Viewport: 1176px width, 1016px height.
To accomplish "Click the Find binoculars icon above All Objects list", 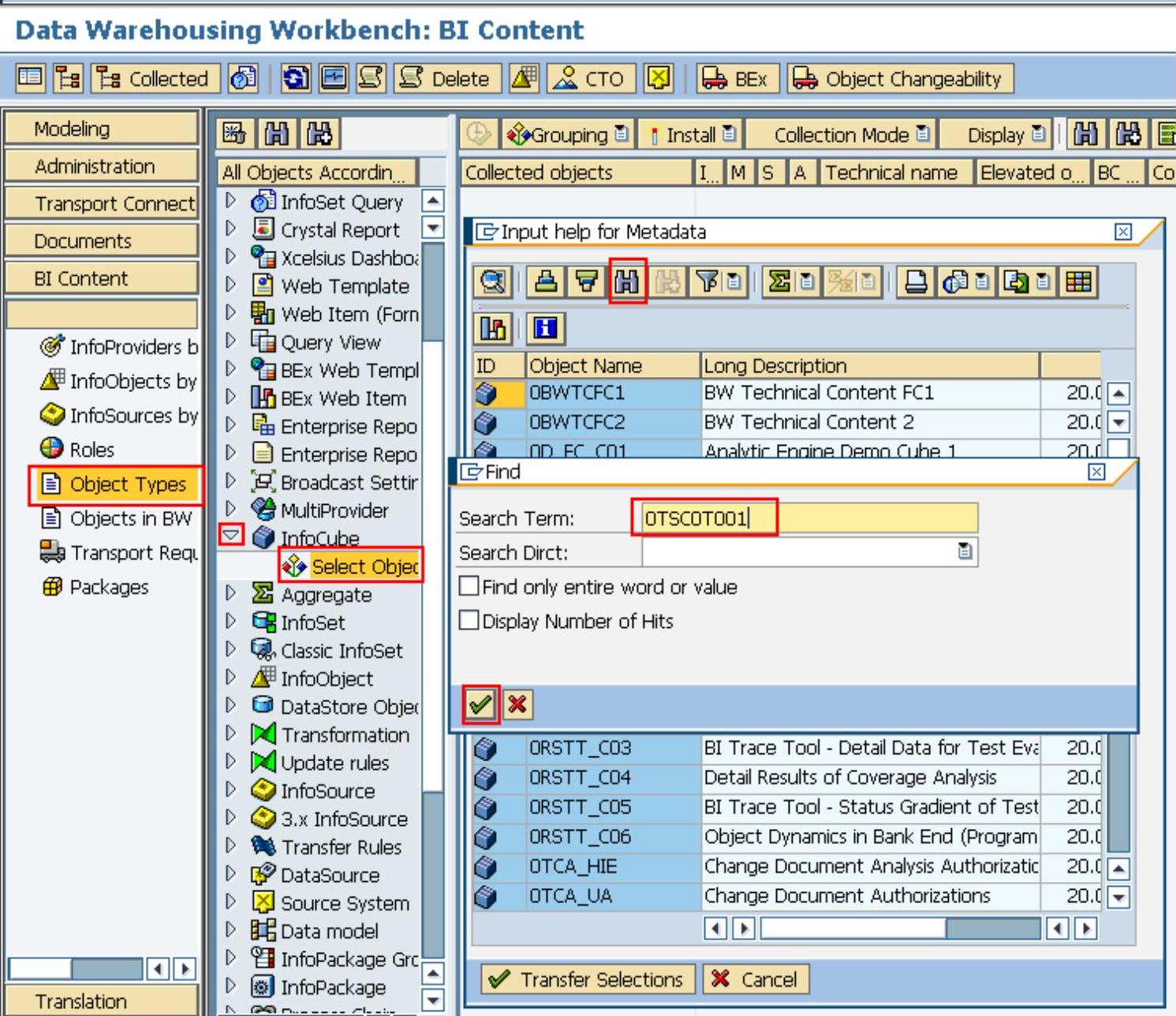I will [x=277, y=134].
